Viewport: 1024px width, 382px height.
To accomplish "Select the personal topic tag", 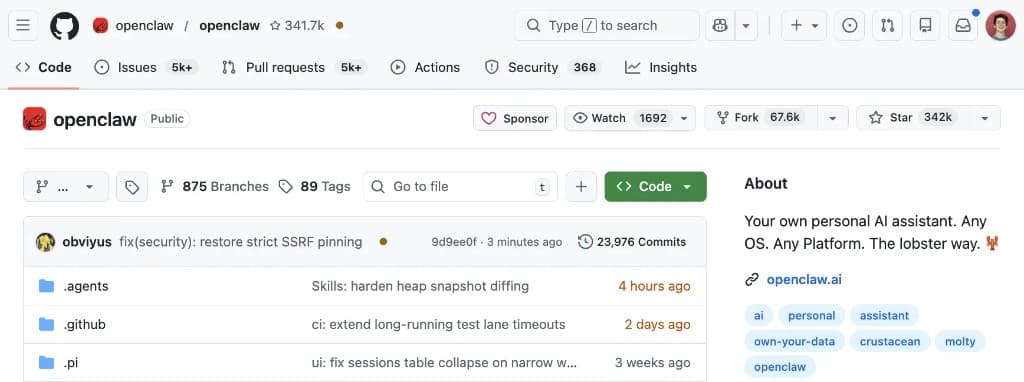I will click(x=811, y=315).
